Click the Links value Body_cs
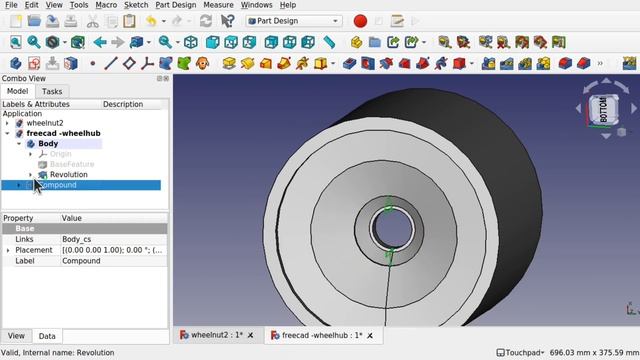 (114, 239)
